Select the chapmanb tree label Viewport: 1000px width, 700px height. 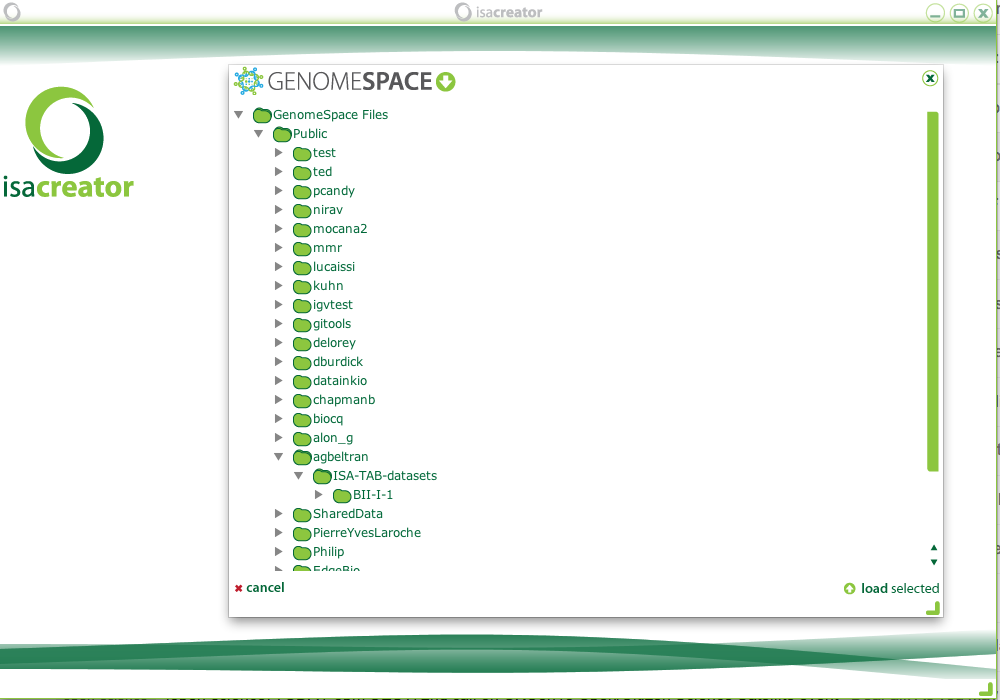coord(344,400)
